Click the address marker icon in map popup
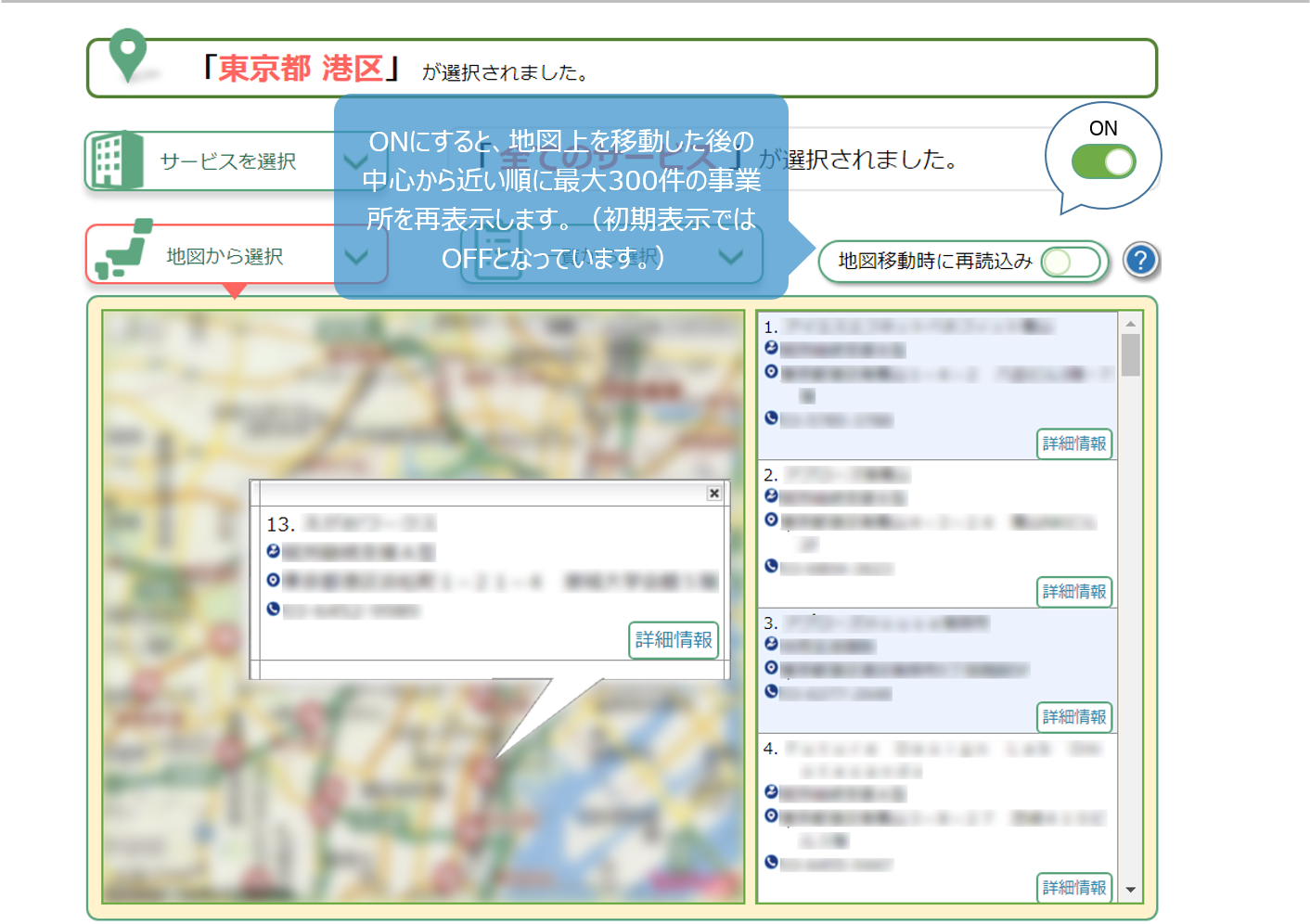The width and height of the screenshot is (1310, 924). [273, 581]
